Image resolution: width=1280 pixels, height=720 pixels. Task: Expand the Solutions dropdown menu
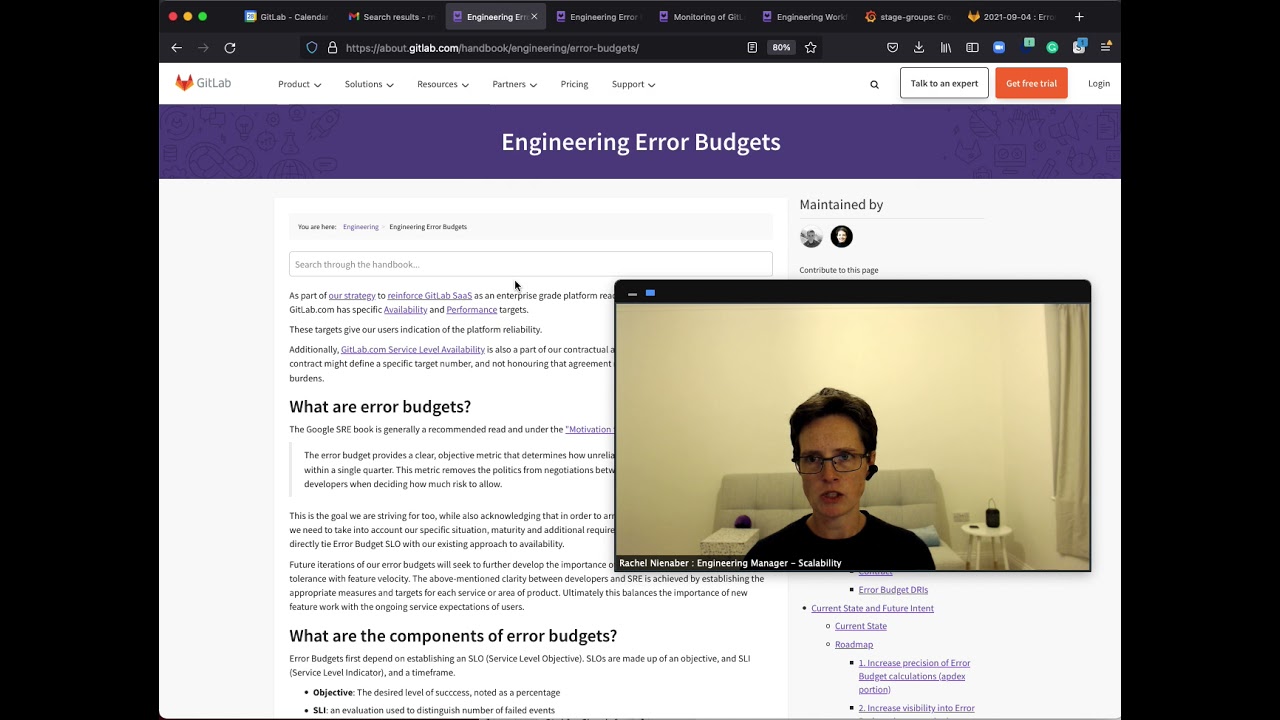tap(369, 84)
